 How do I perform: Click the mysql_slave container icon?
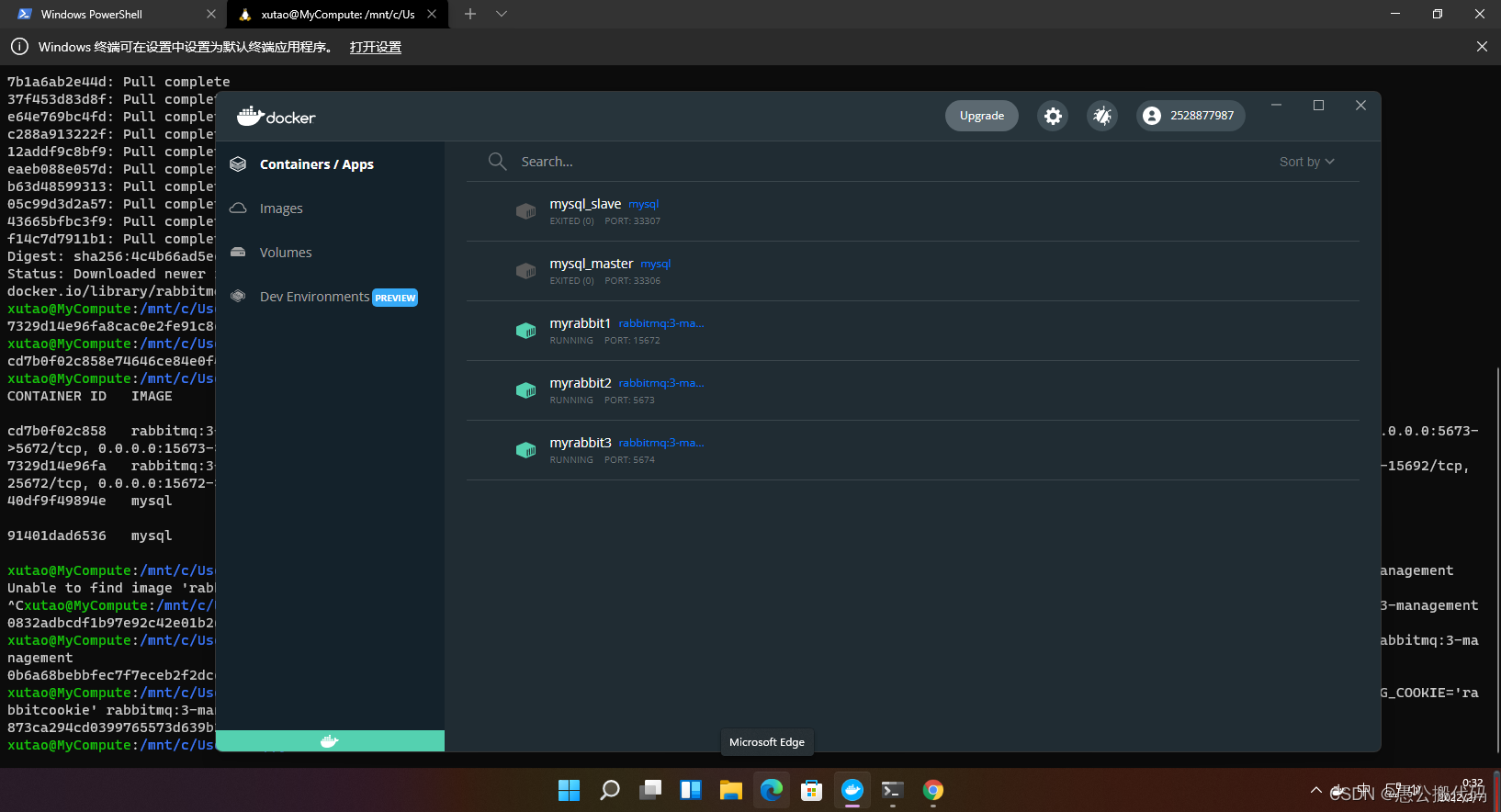tap(525, 211)
